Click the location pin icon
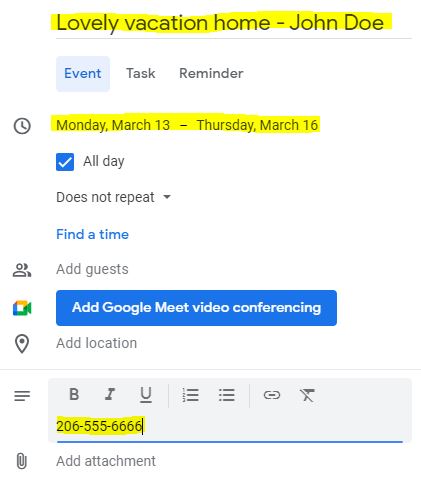 coord(22,344)
